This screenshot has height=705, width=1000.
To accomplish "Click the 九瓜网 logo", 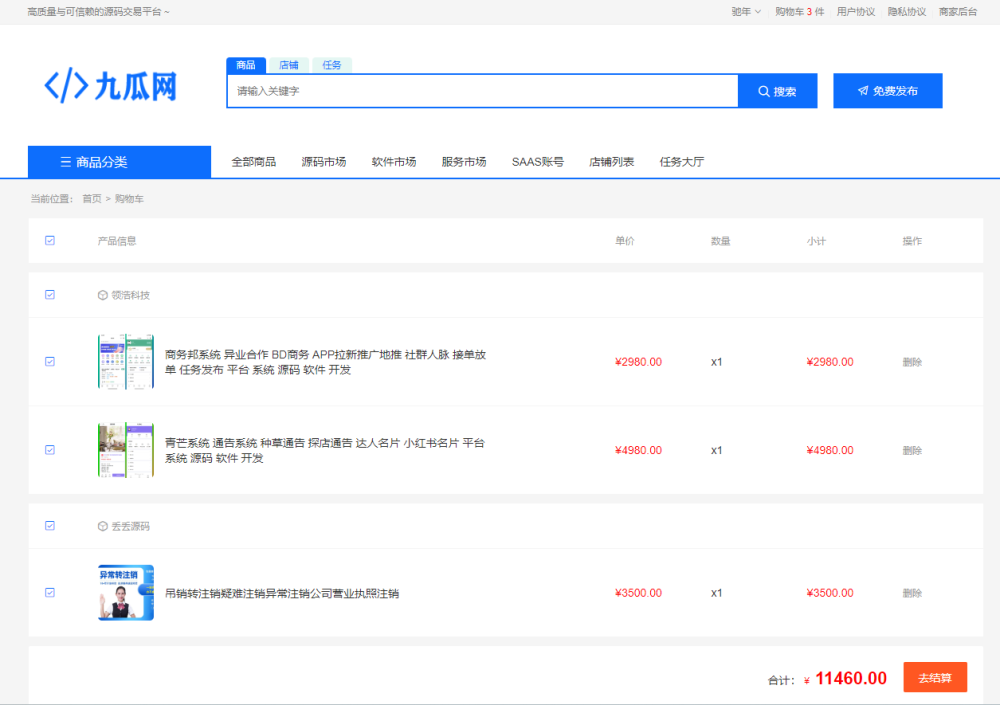I will pyautogui.click(x=110, y=87).
